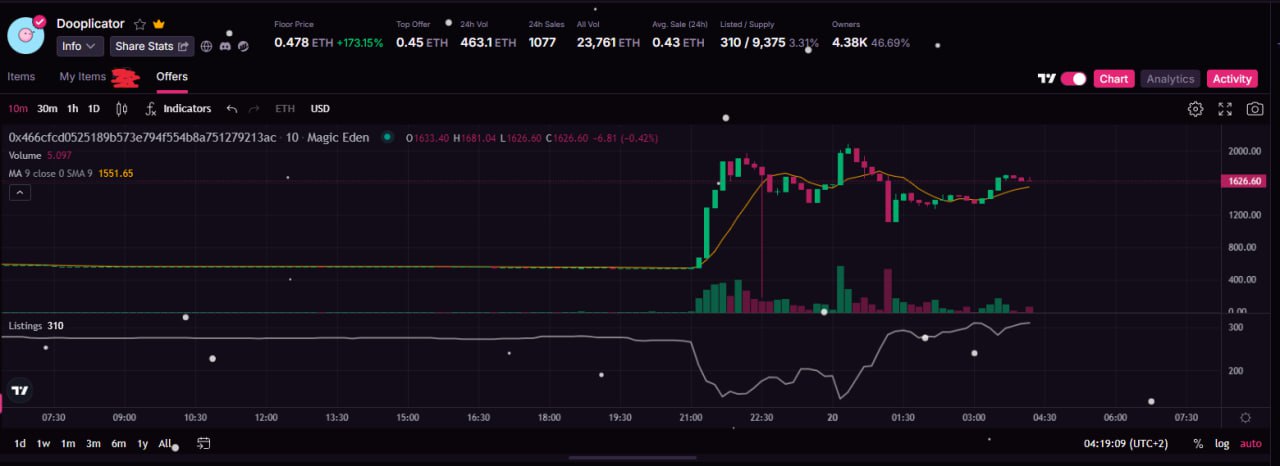Open the Discord link icon
Viewport: 1280px width, 466px height.
(225, 46)
